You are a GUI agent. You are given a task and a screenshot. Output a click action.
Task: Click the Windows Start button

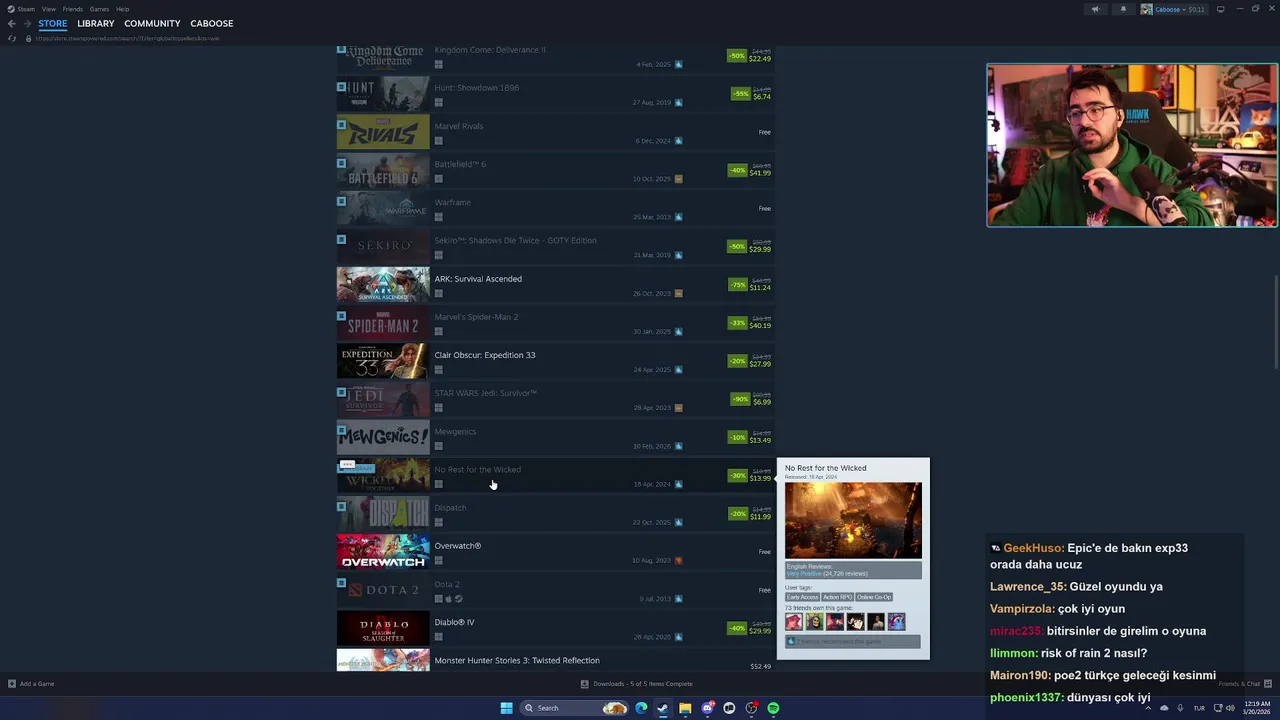(x=506, y=708)
